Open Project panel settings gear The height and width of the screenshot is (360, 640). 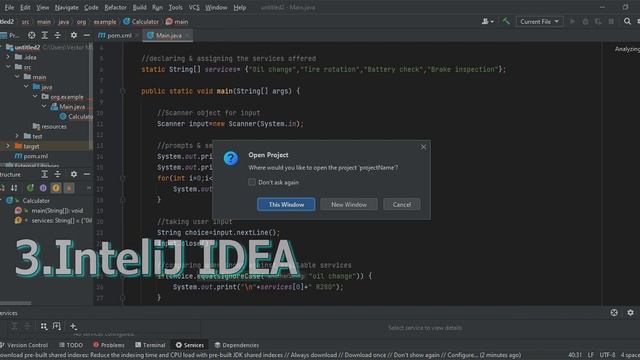point(73,36)
